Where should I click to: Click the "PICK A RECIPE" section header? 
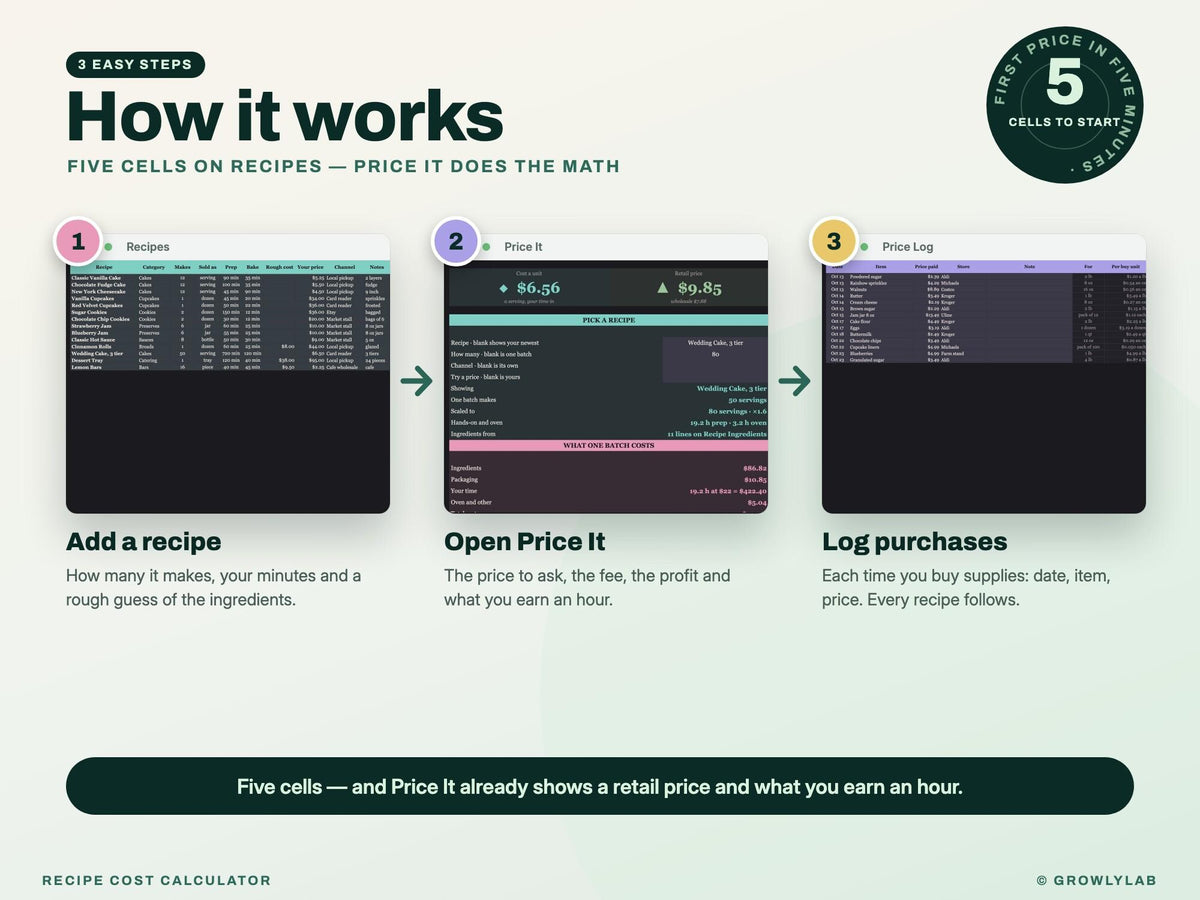pos(608,320)
